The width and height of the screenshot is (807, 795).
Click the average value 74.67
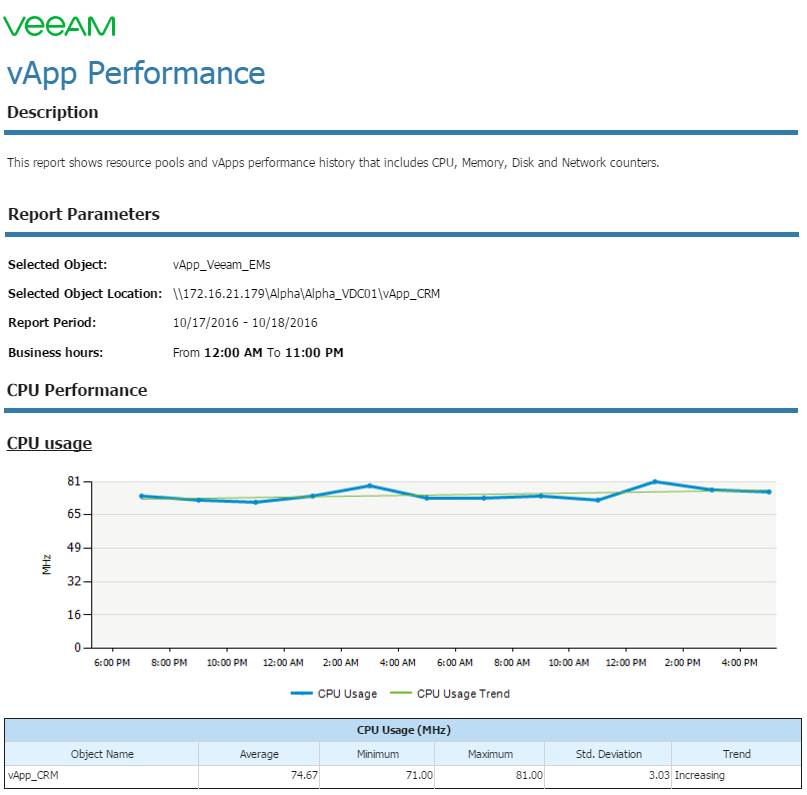click(304, 775)
